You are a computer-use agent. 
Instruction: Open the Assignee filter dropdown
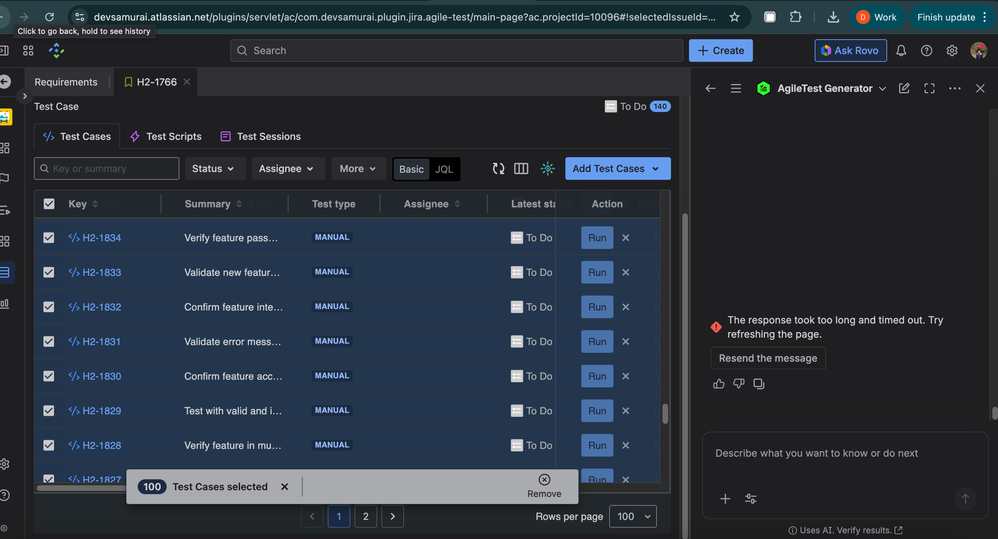286,169
